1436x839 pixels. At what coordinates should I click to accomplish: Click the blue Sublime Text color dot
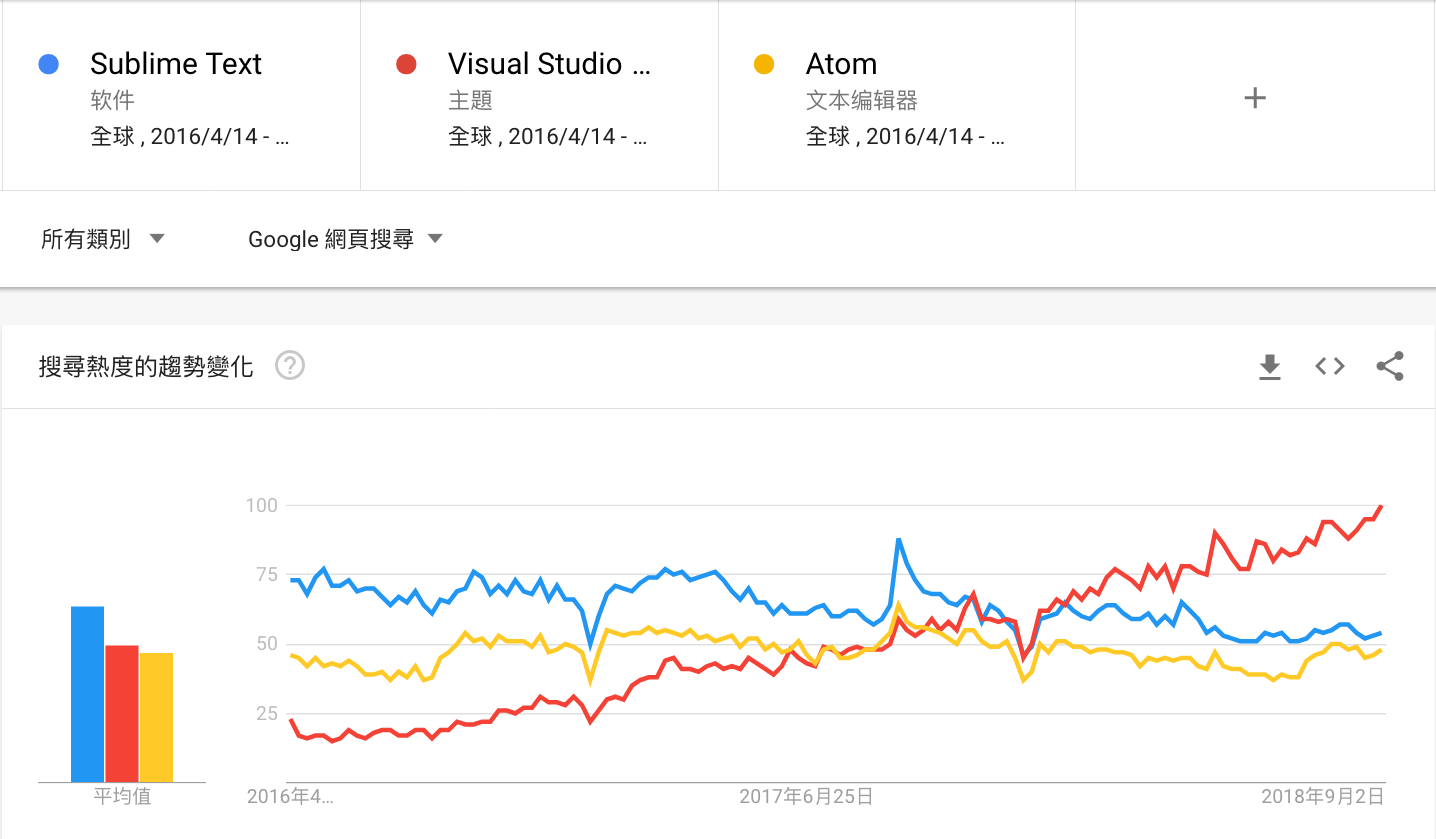[x=48, y=64]
